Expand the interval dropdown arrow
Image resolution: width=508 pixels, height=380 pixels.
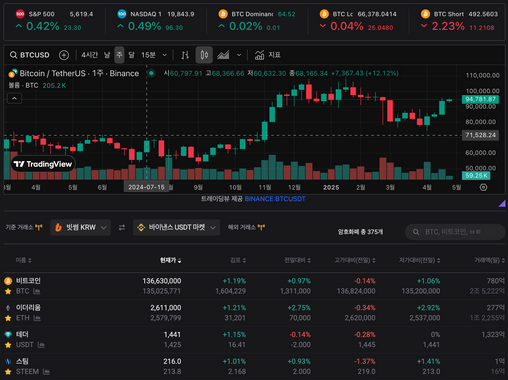pyautogui.click(x=165, y=55)
